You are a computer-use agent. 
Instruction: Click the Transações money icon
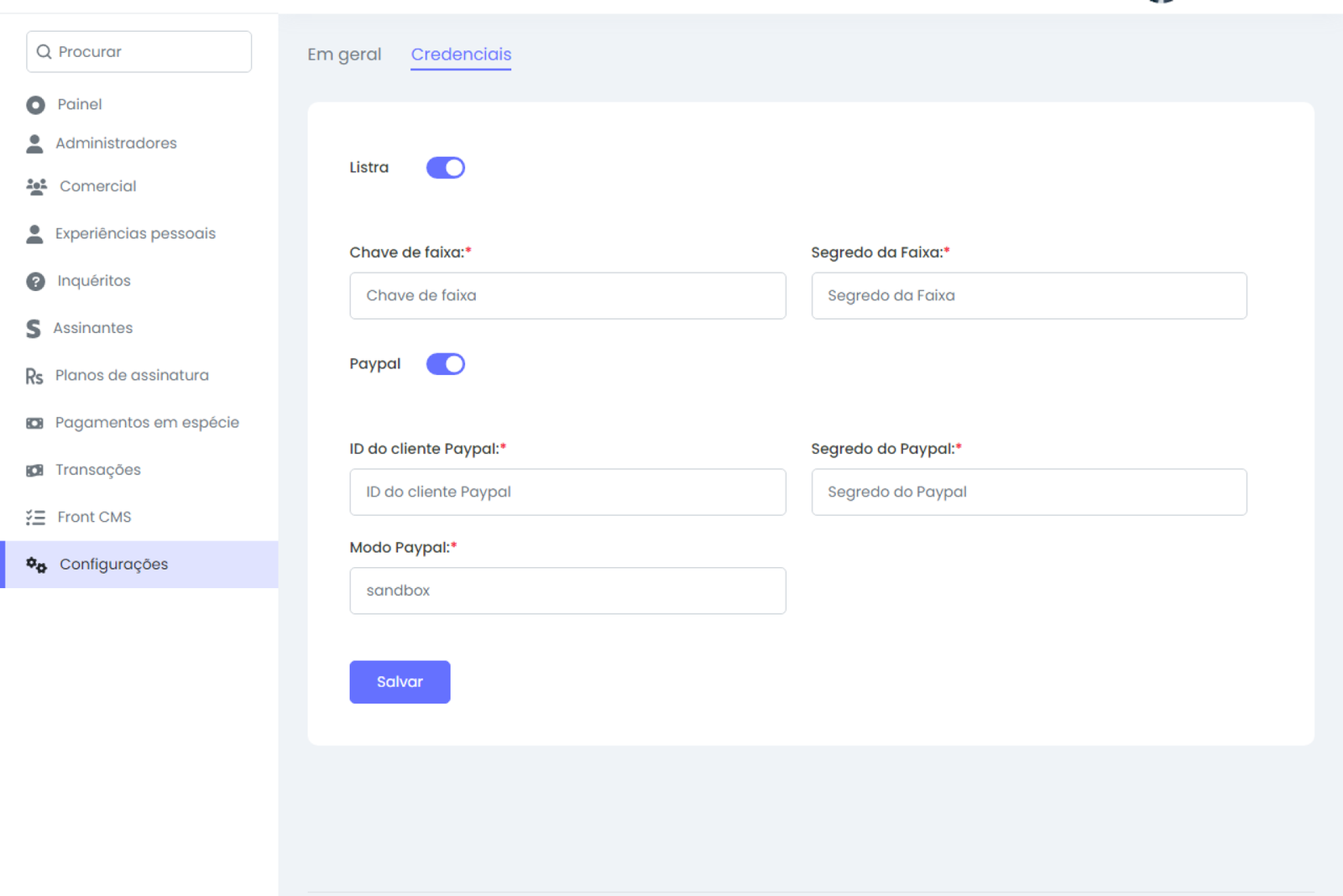coord(34,470)
